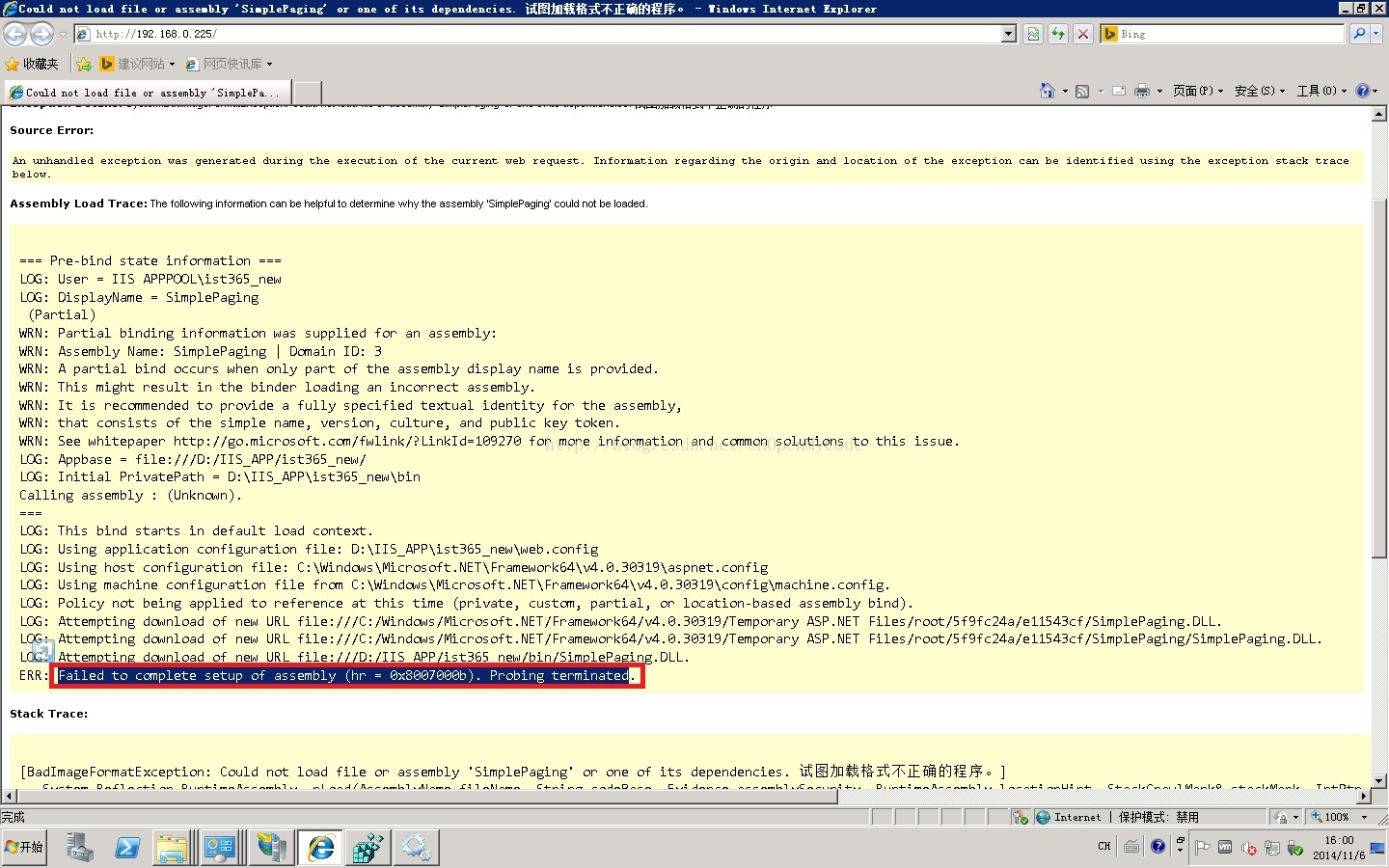1389x868 pixels.
Task: Open the Registry Editor cubes taskbar icon
Action: click(x=368, y=848)
